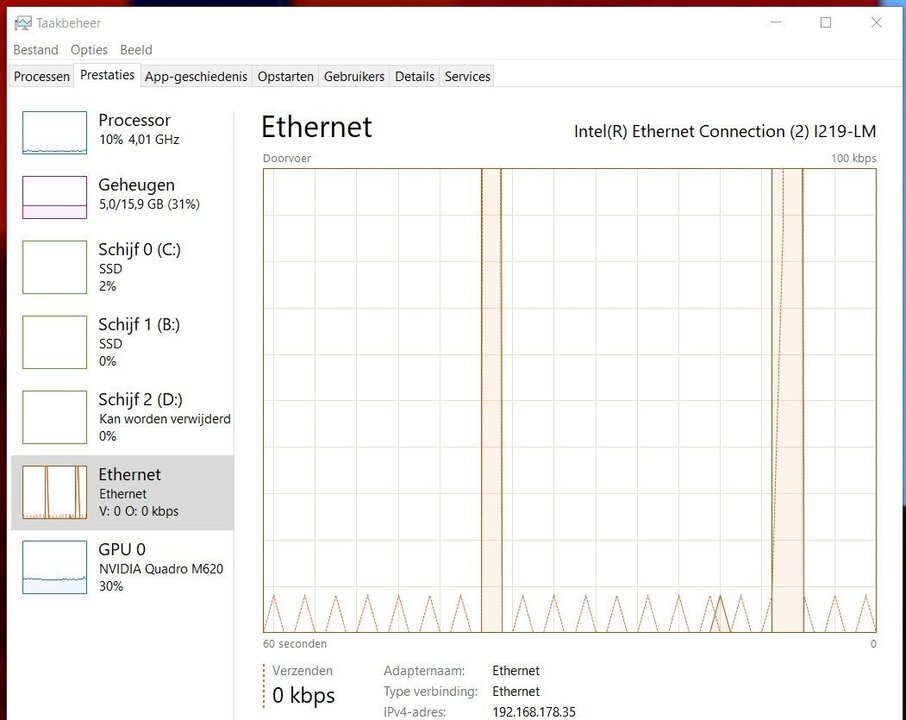
Task: Click the big 'Ethernet' heading
Action: [317, 127]
